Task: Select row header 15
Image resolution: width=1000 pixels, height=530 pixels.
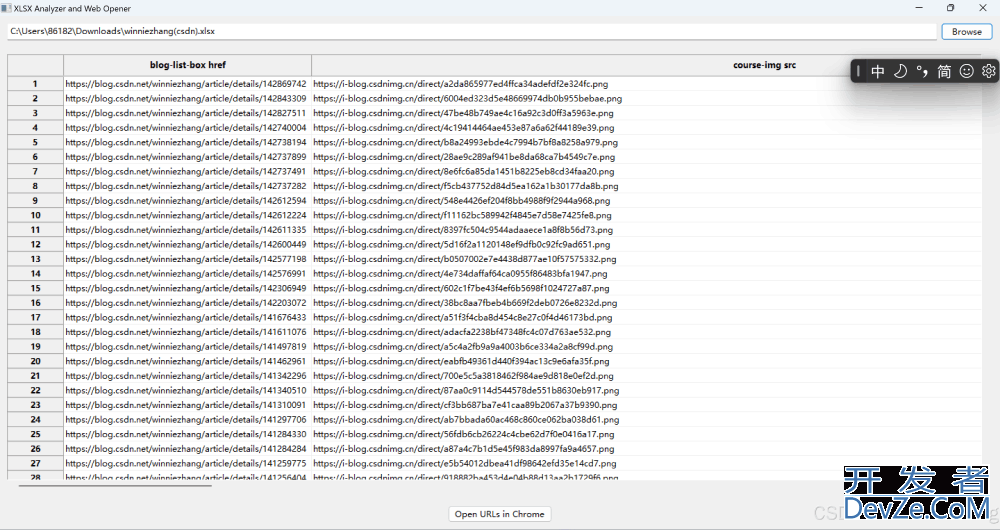Action: [35, 288]
